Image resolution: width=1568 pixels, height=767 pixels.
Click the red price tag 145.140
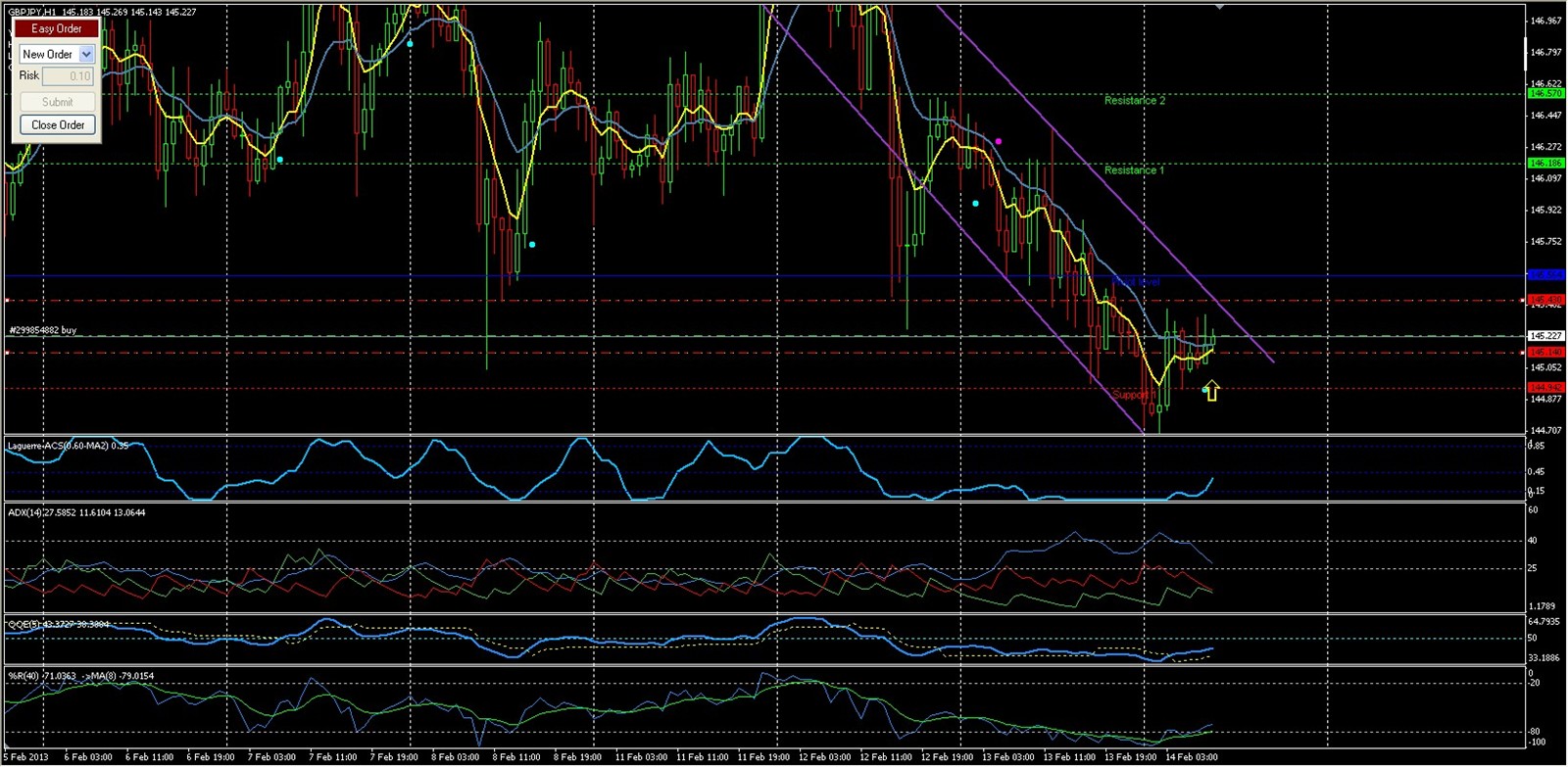coord(1545,352)
